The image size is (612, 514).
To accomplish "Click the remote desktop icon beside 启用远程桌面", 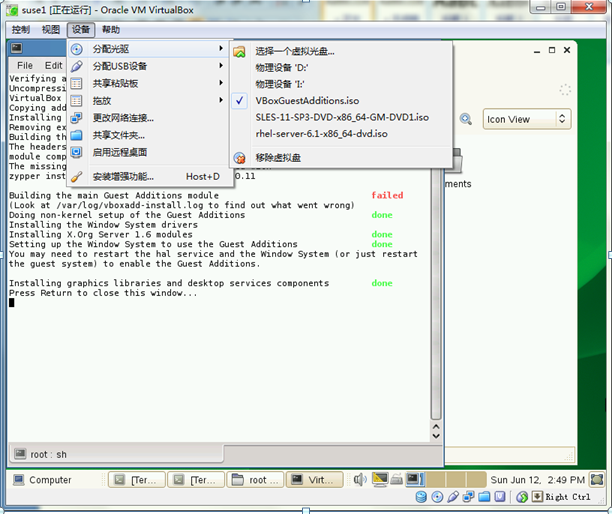I will pos(76,152).
